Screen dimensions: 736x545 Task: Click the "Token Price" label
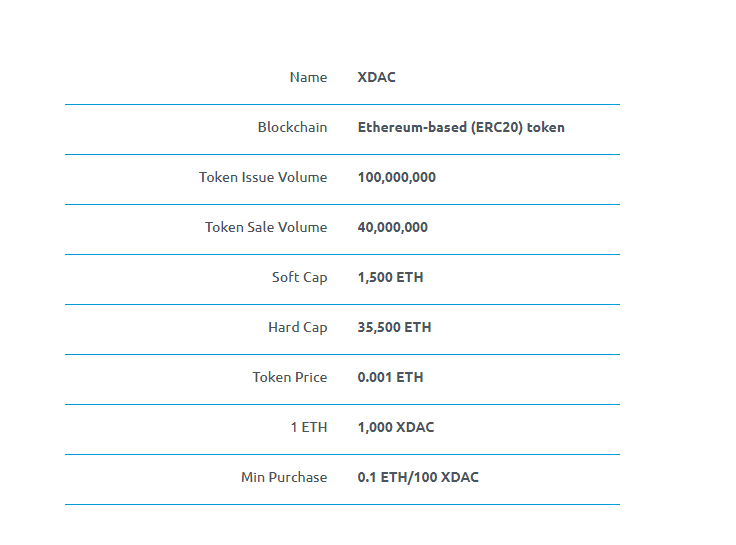click(x=289, y=377)
